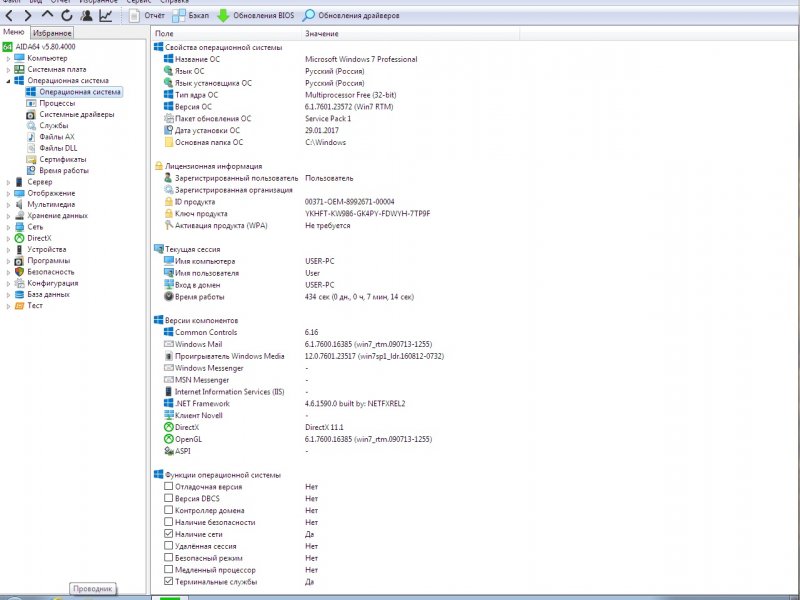800x600 pixels.
Task: Select the .NET Framework row
Action: [284, 404]
